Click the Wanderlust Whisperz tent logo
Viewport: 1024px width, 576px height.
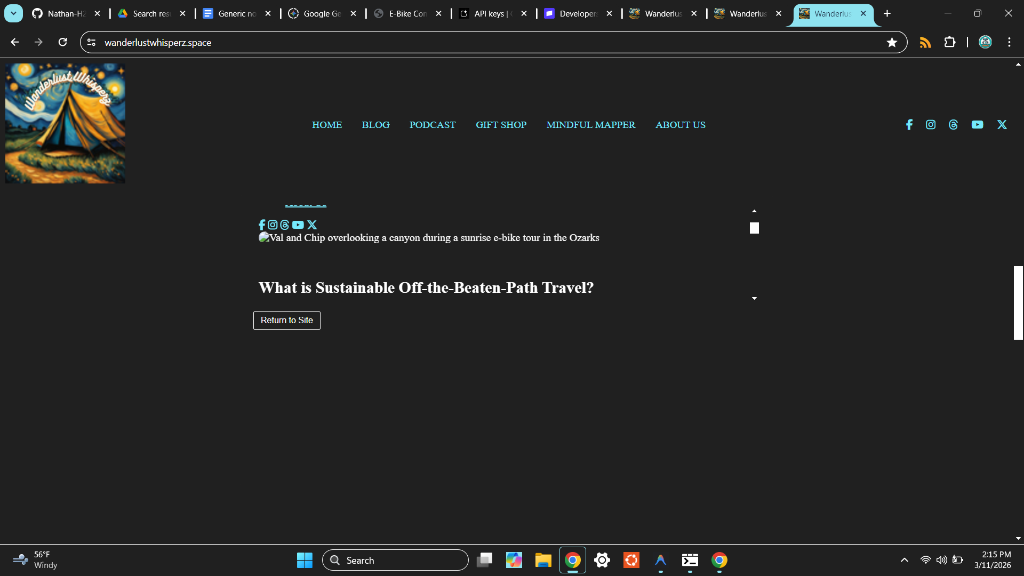tap(65, 123)
